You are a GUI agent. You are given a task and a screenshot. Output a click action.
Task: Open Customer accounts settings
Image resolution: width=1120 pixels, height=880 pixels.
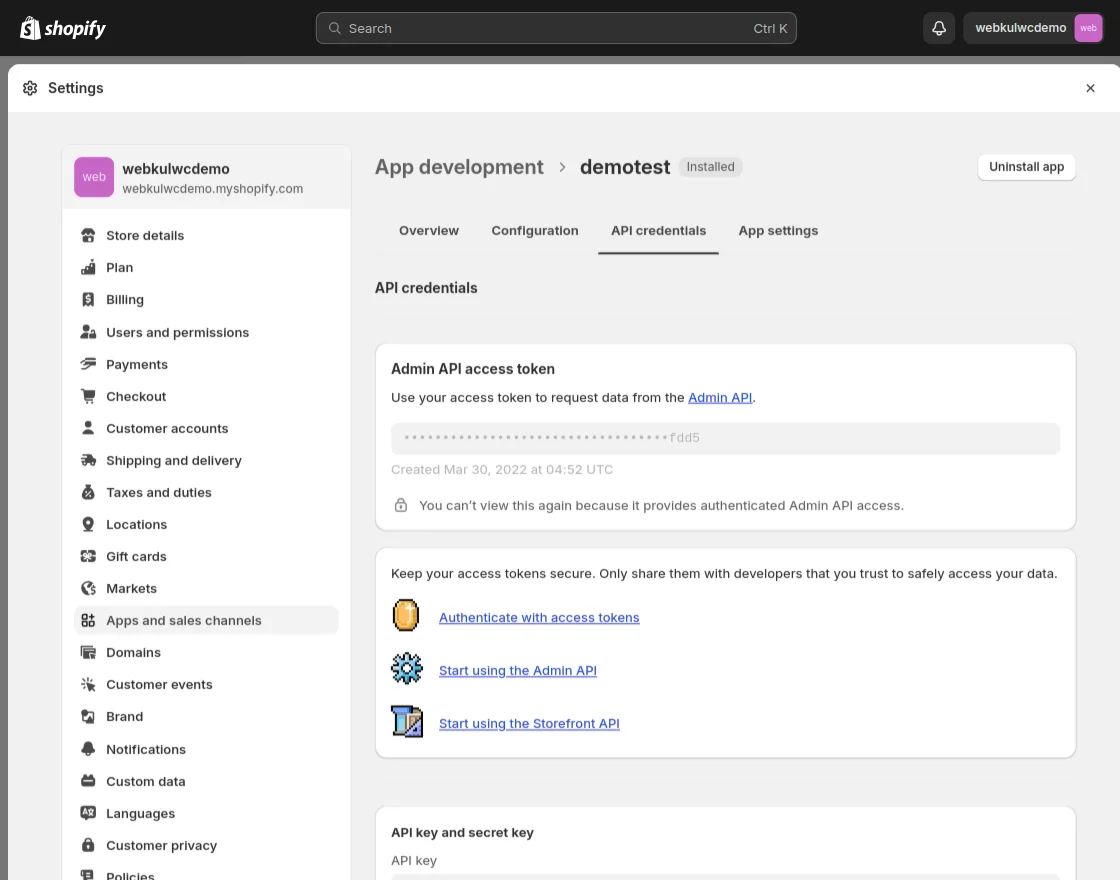pyautogui.click(x=206, y=429)
